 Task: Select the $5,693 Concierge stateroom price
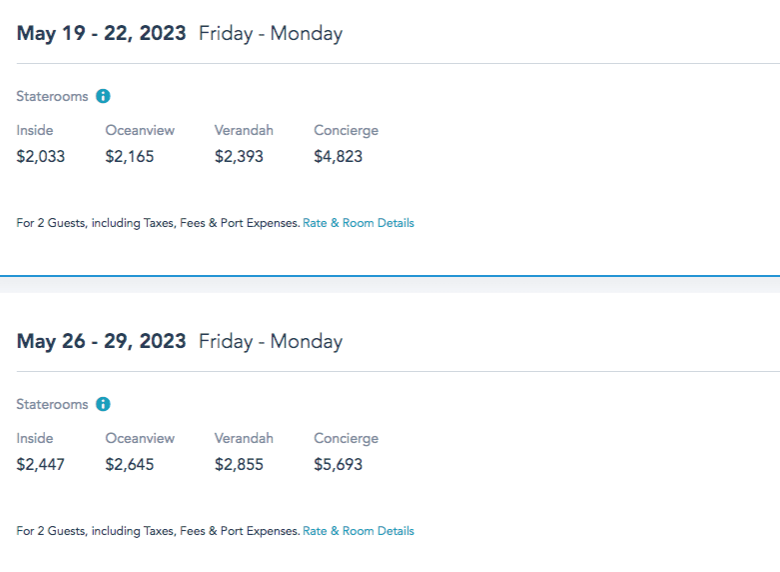338,465
